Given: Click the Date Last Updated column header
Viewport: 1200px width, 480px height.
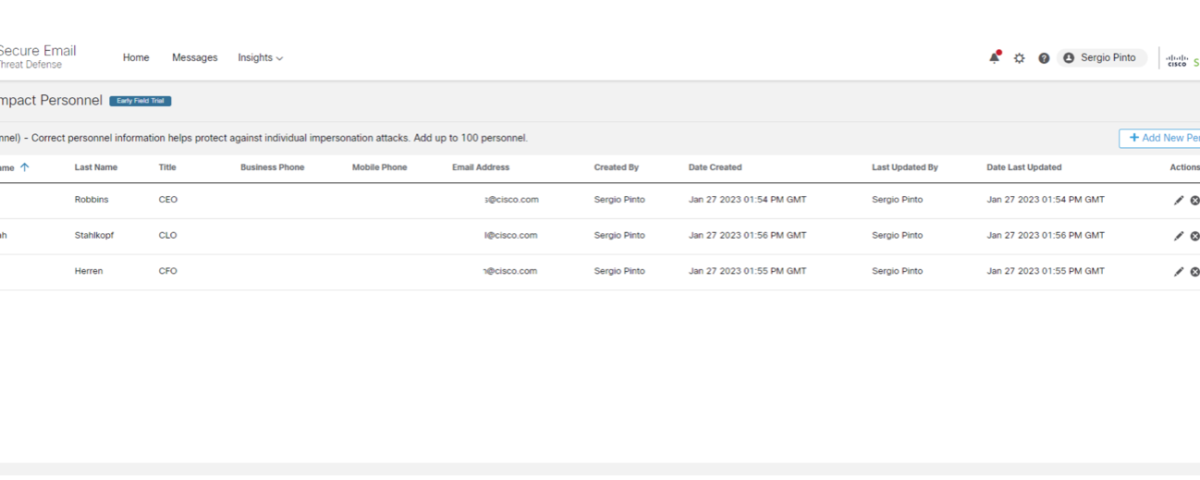Looking at the screenshot, I should (x=1024, y=167).
